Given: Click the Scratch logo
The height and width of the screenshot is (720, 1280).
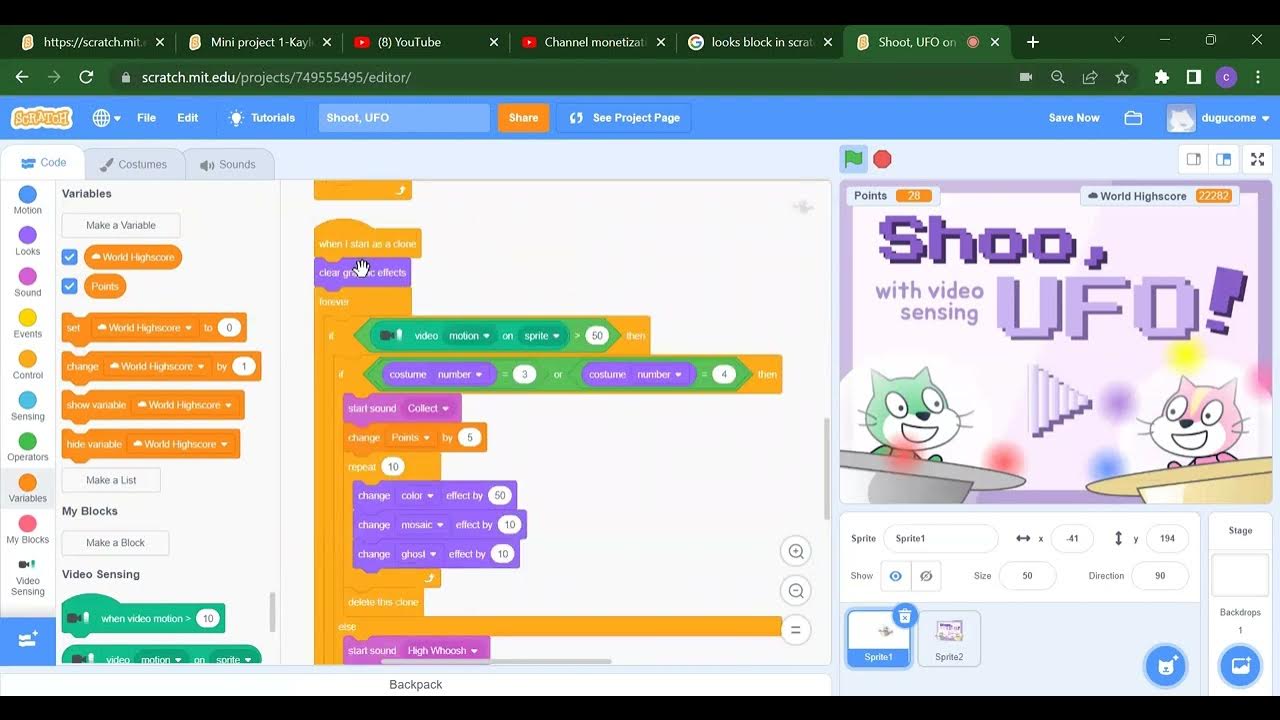Looking at the screenshot, I should tap(42, 118).
